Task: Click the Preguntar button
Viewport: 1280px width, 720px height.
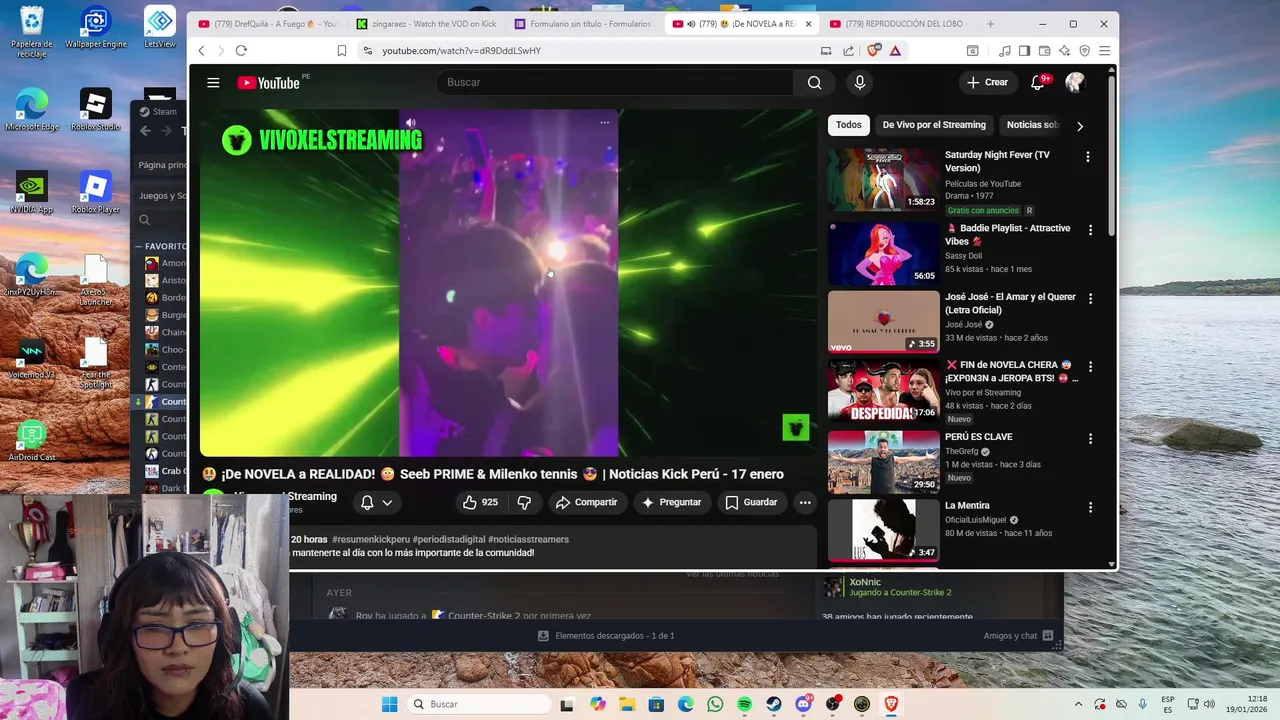Action: pos(671,502)
